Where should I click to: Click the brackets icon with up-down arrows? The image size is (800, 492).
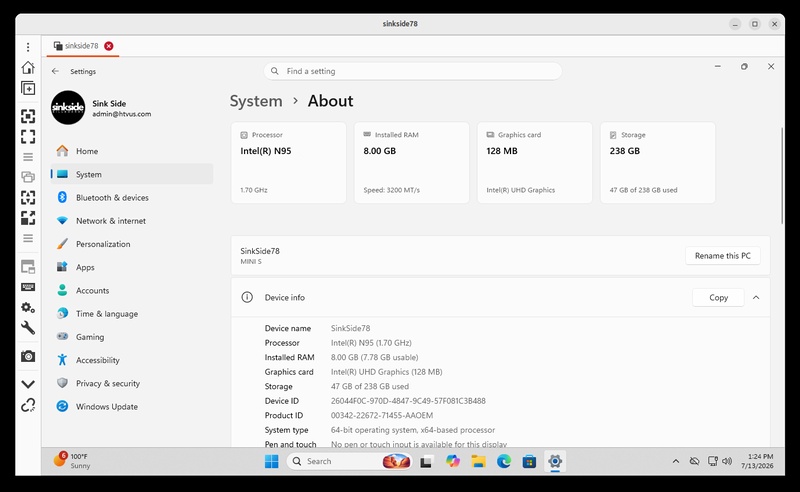[28, 198]
